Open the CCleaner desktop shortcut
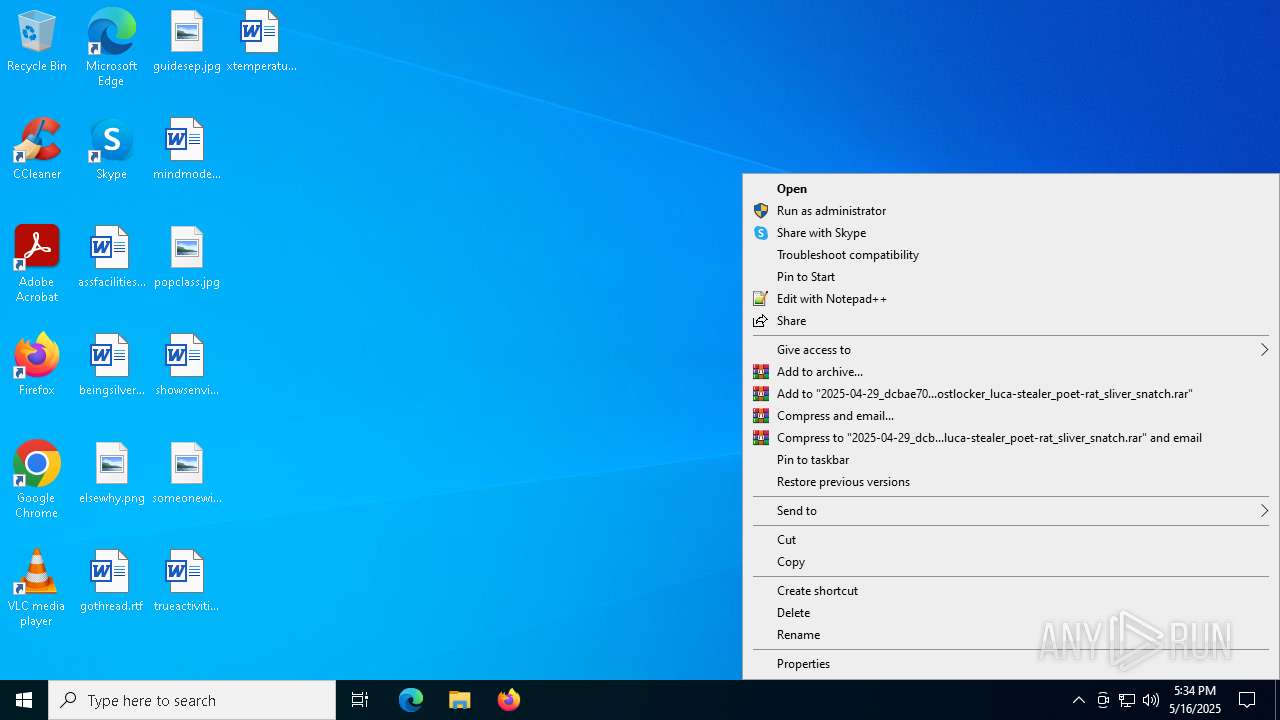The width and height of the screenshot is (1280, 720). (x=37, y=150)
